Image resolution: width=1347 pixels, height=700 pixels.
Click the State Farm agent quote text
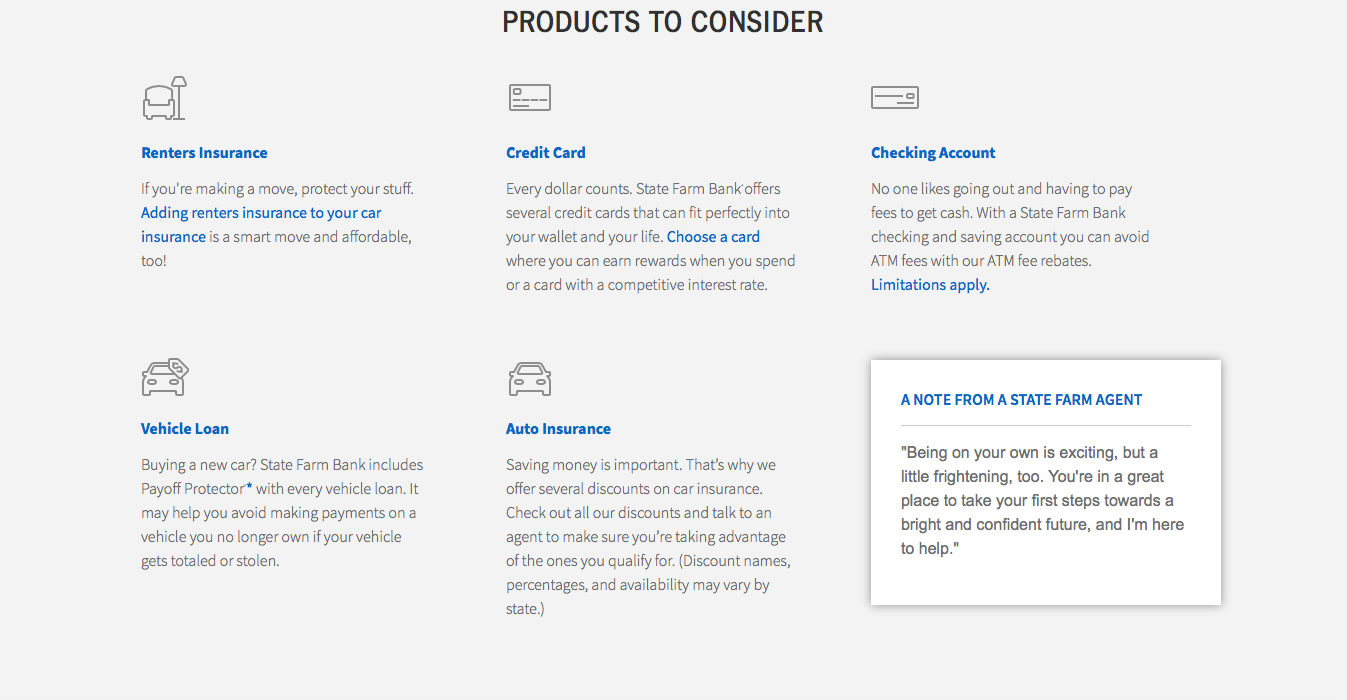pyautogui.click(x=1042, y=500)
